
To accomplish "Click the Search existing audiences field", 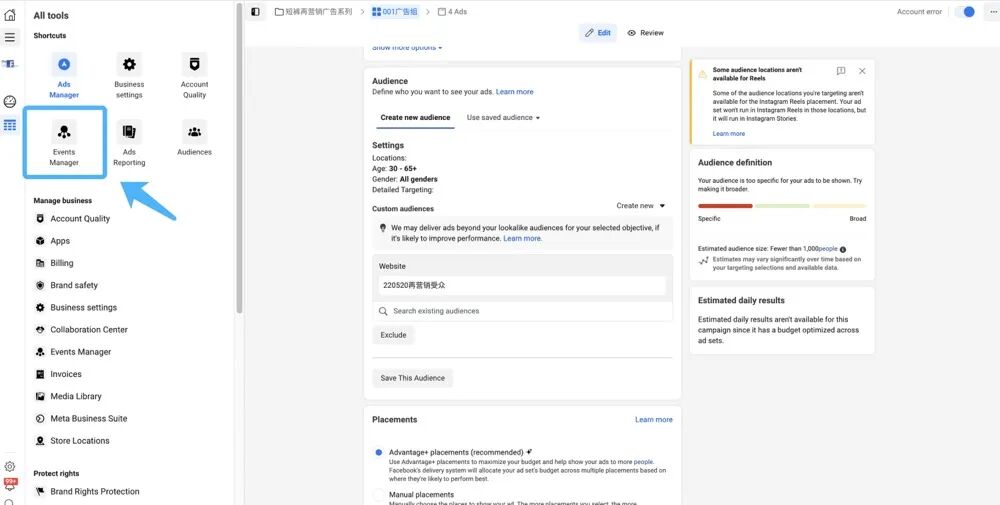I will click(x=522, y=311).
